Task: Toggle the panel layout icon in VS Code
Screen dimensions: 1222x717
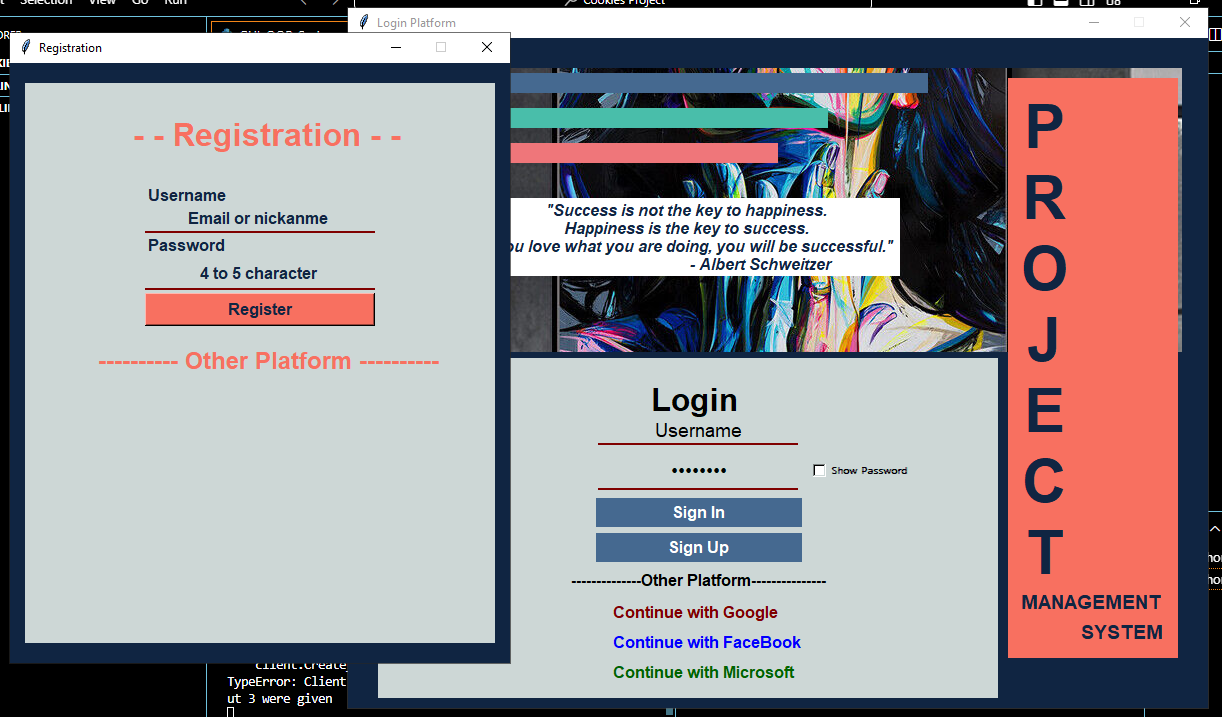Action: [x=1062, y=4]
